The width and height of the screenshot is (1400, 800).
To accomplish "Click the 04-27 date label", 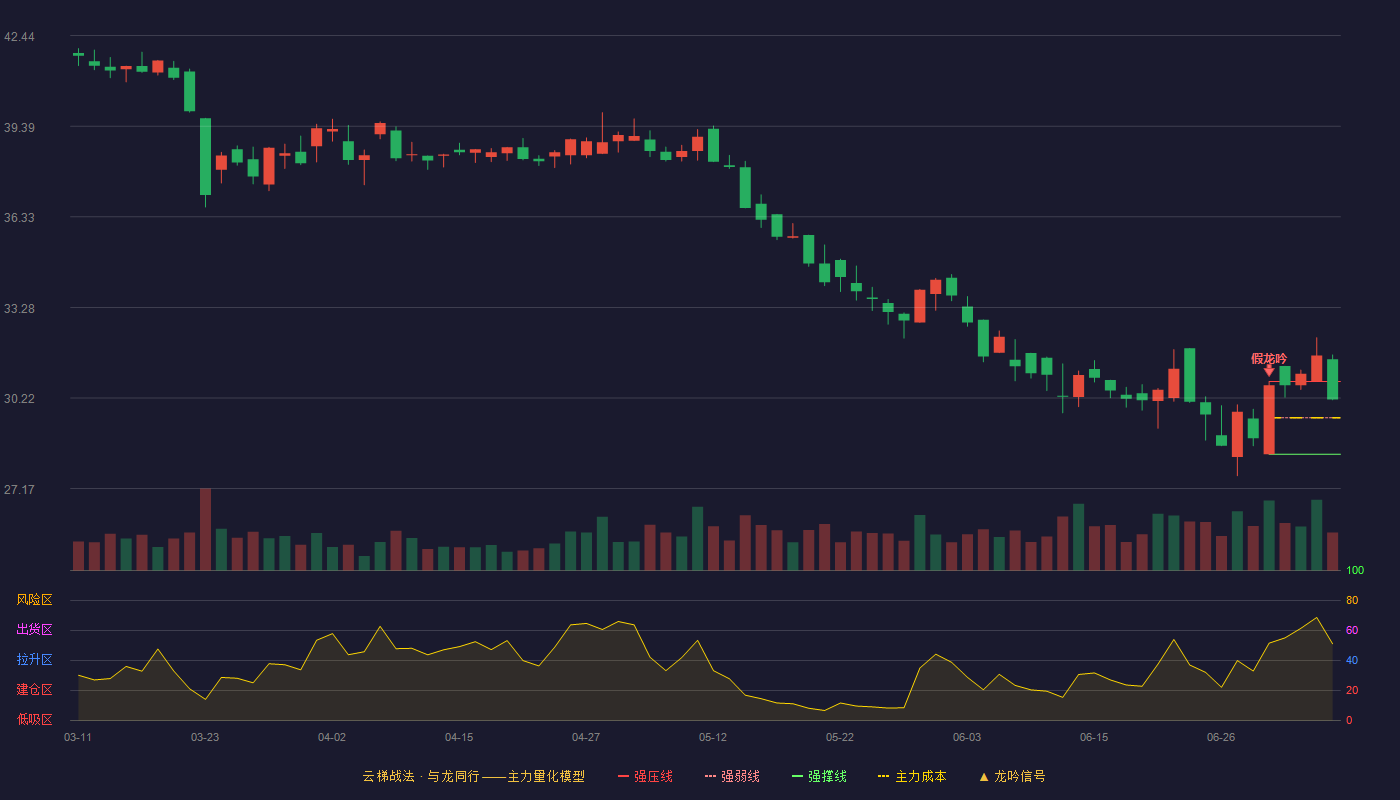I will pyautogui.click(x=586, y=737).
